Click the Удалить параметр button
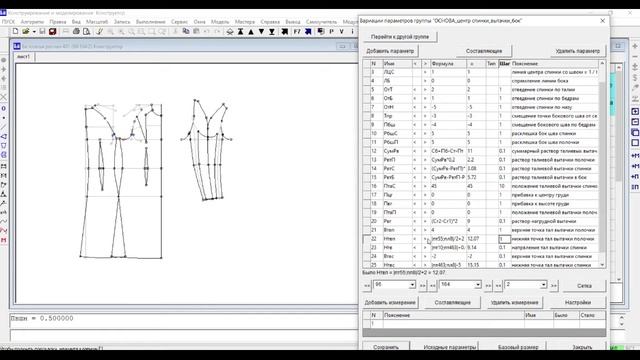The image size is (640, 360). 578,51
